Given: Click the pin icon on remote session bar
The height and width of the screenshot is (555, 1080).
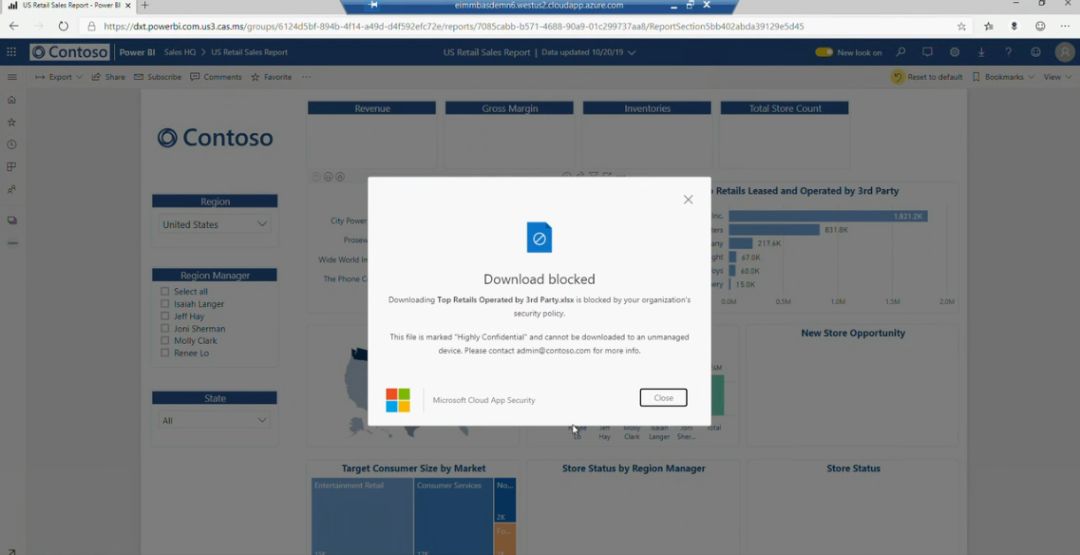Looking at the screenshot, I should tap(373, 6).
